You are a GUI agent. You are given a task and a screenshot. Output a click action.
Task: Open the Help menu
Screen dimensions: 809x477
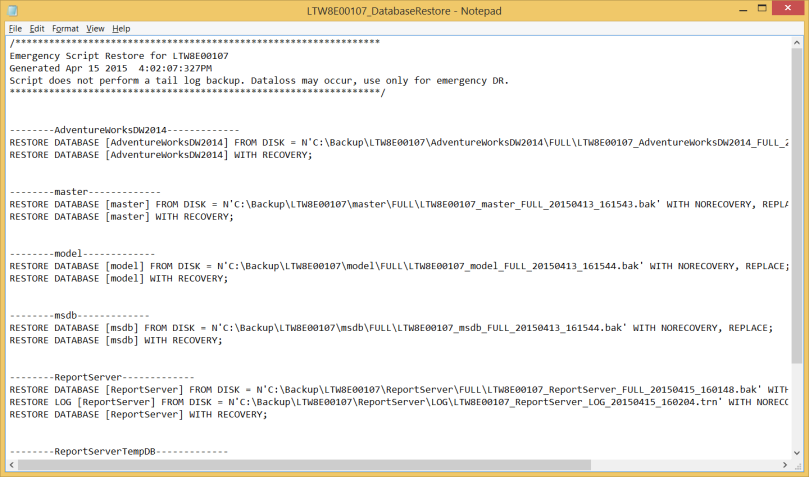click(121, 29)
